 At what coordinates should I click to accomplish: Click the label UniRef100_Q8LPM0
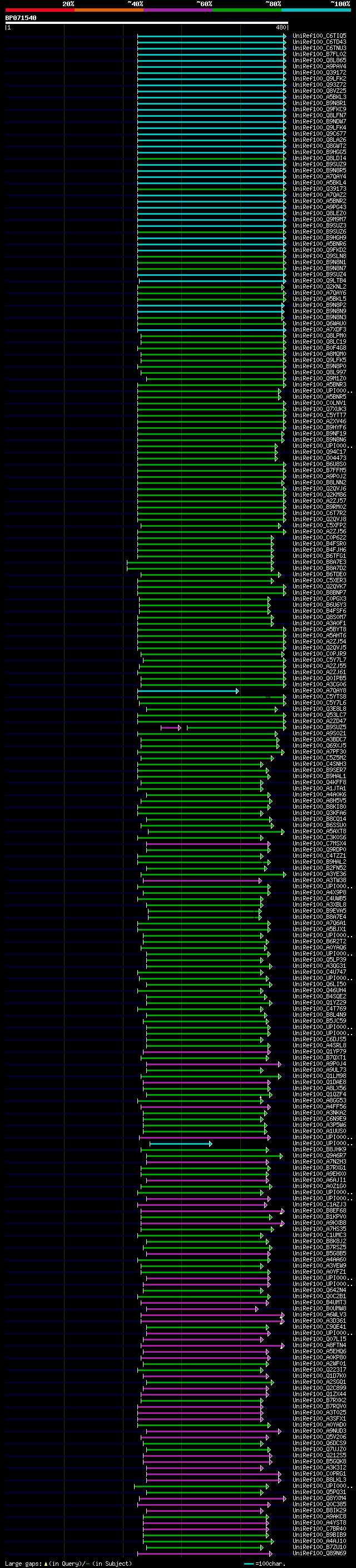click(319, 335)
